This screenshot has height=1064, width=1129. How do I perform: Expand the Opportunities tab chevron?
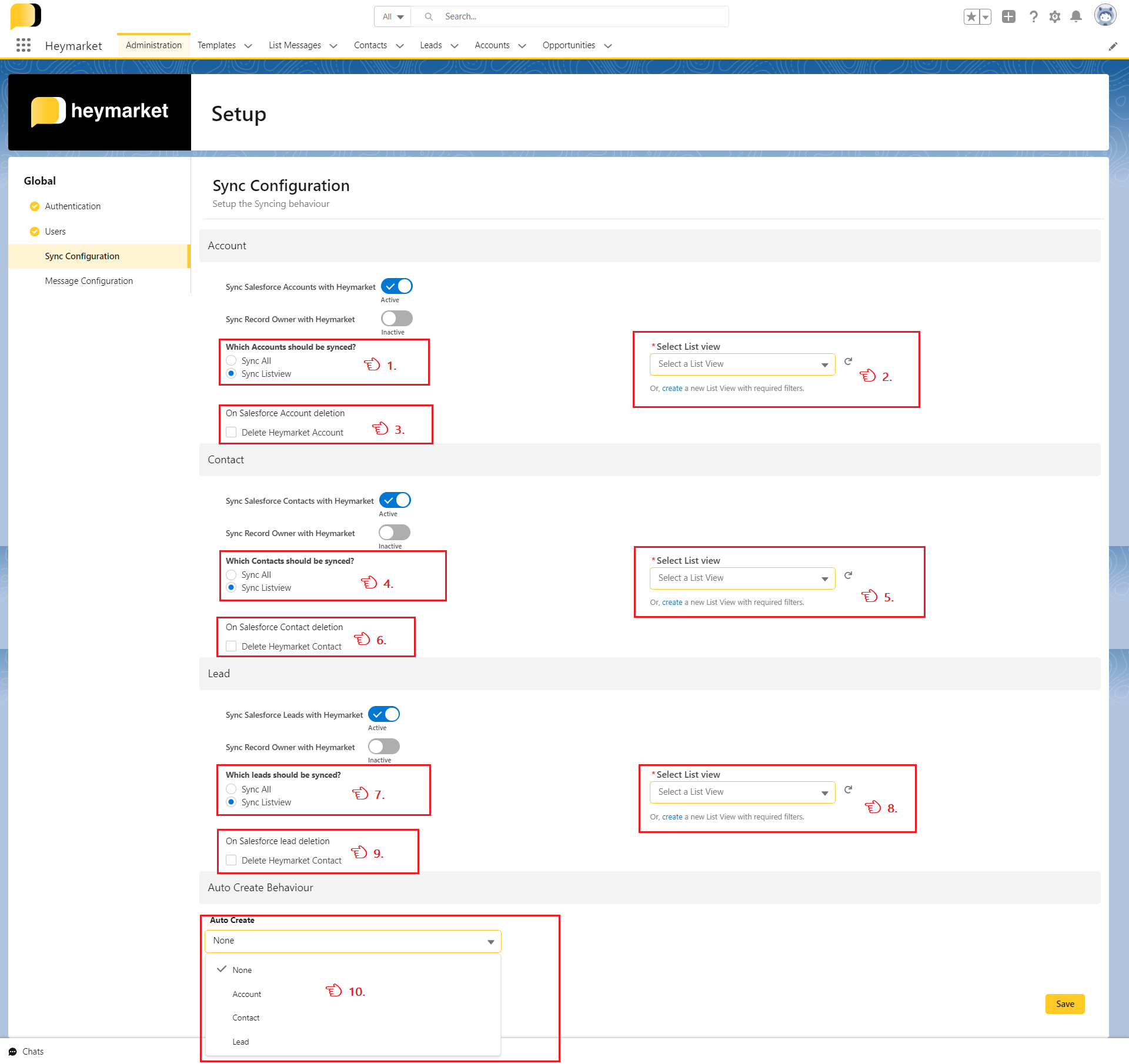click(608, 46)
